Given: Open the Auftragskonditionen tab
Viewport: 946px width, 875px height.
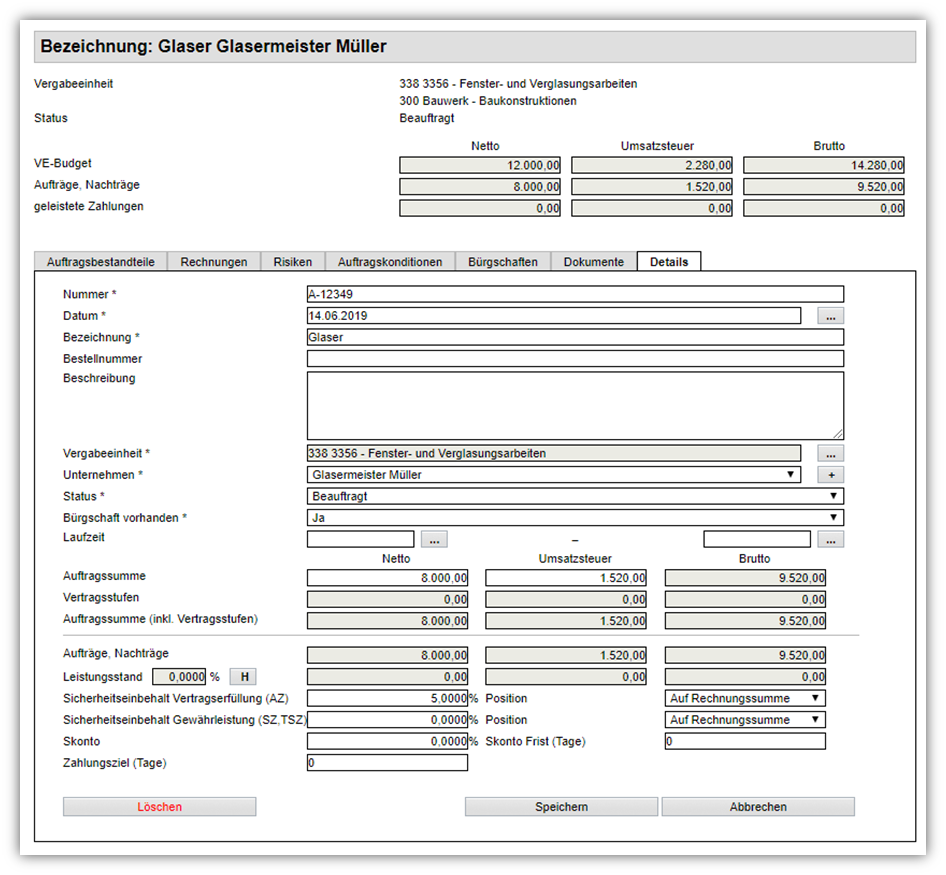Looking at the screenshot, I should coord(390,262).
